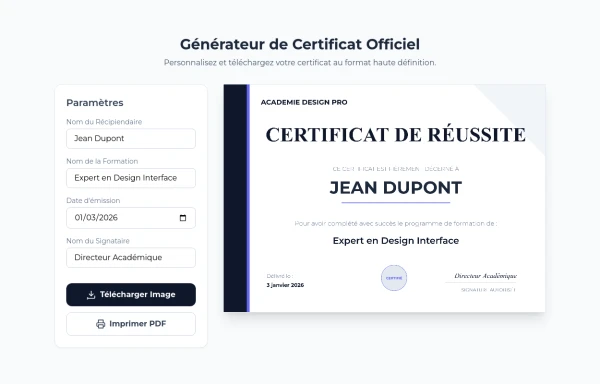Click the 'Nom du Signataire' label

(98, 241)
